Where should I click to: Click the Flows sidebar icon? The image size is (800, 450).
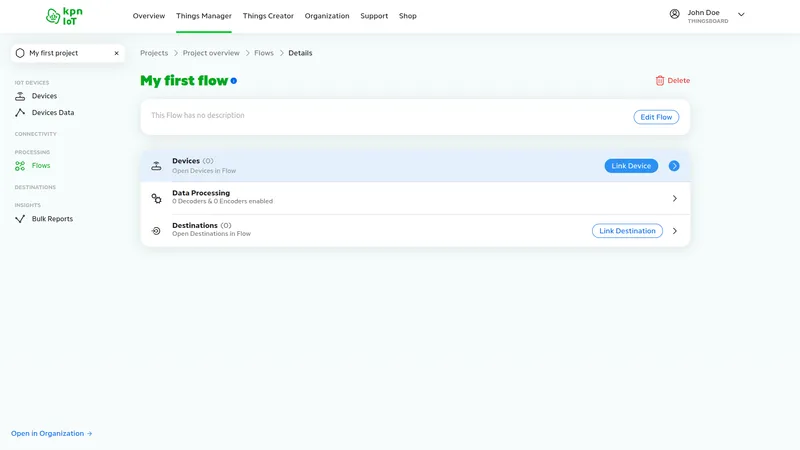click(20, 166)
